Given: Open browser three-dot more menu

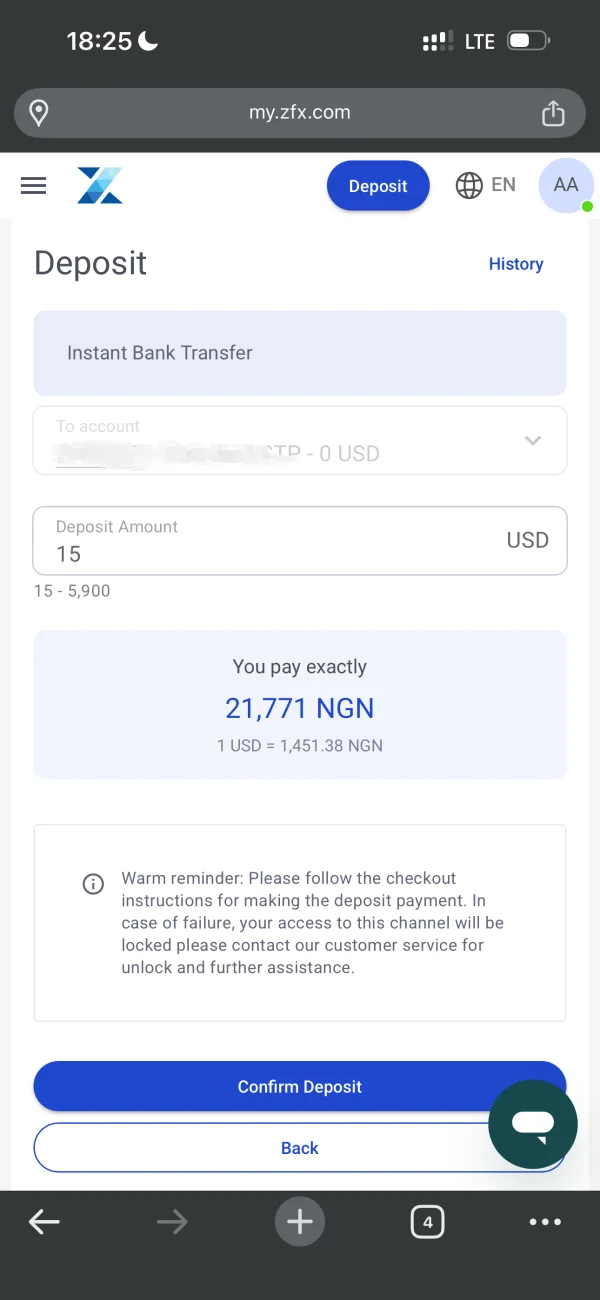Looking at the screenshot, I should (x=545, y=1221).
